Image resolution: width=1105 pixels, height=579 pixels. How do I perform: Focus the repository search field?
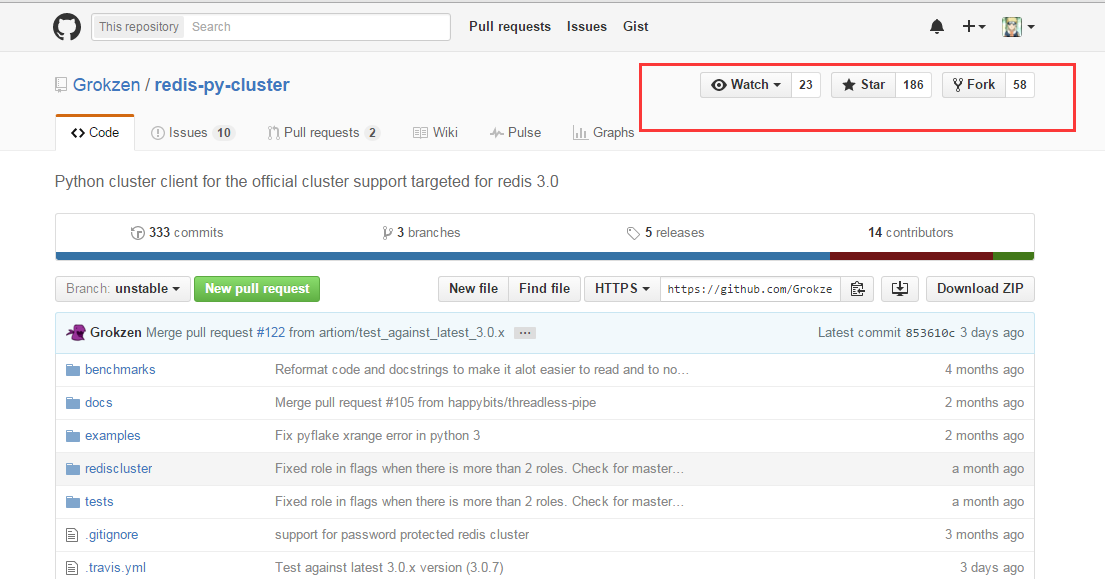click(317, 27)
